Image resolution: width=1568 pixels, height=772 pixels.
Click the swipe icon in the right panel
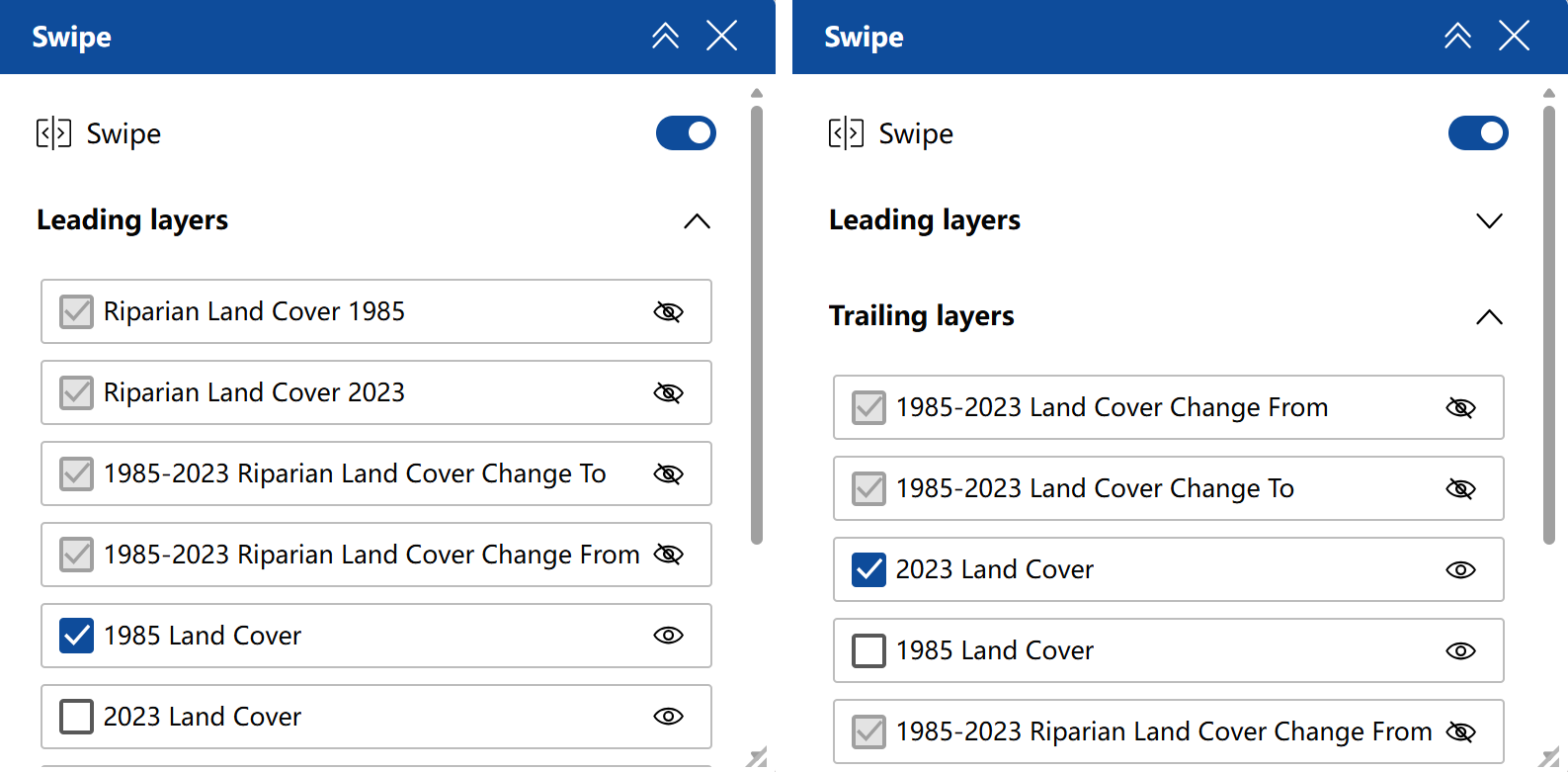tap(846, 133)
